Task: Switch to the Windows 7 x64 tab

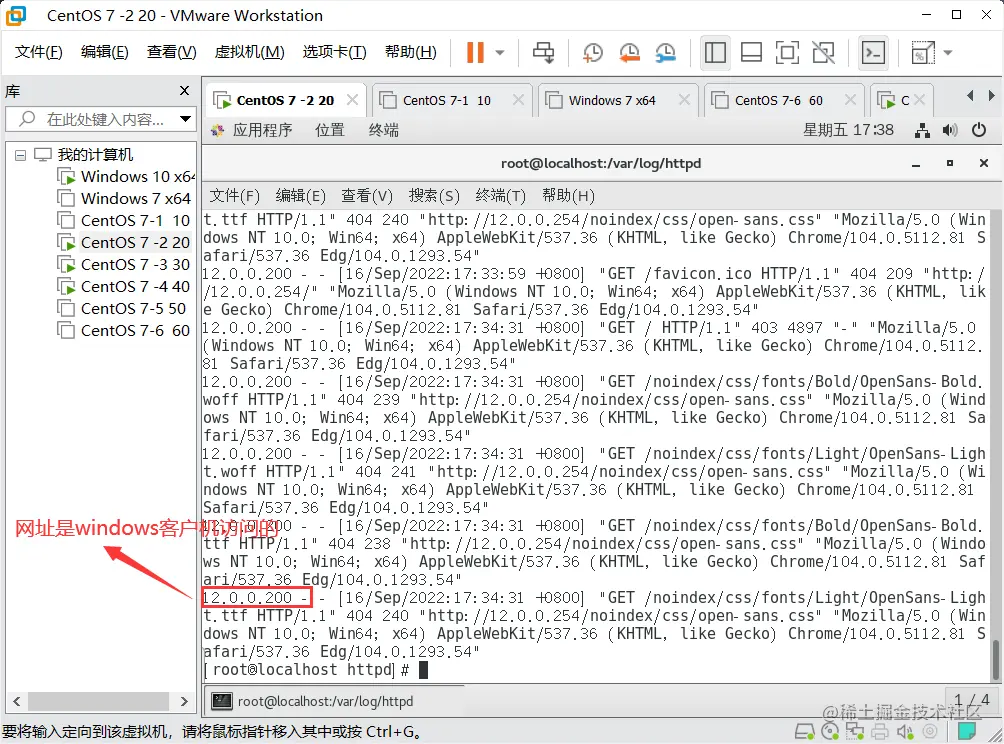Action: tap(614, 100)
